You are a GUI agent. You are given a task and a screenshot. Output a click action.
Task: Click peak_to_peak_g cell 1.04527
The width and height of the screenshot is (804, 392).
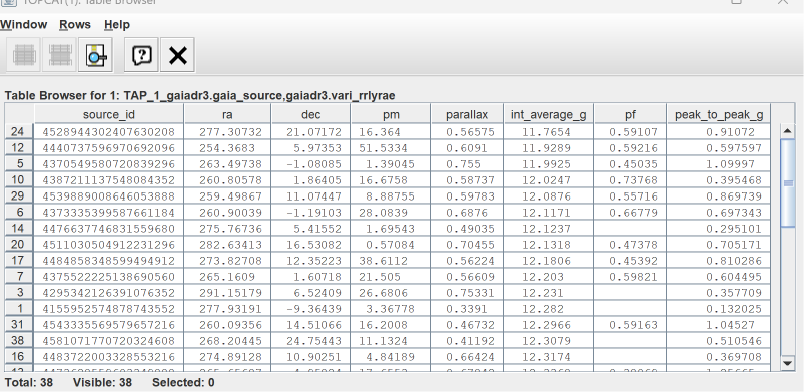click(x=719, y=325)
